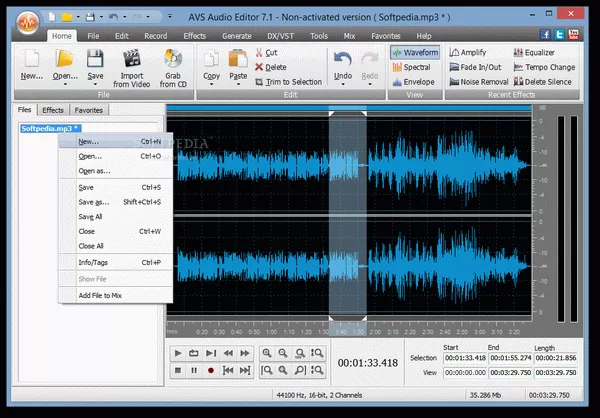Expand the Undo history dropdown arrow
This screenshot has width=600, height=418.
(342, 84)
